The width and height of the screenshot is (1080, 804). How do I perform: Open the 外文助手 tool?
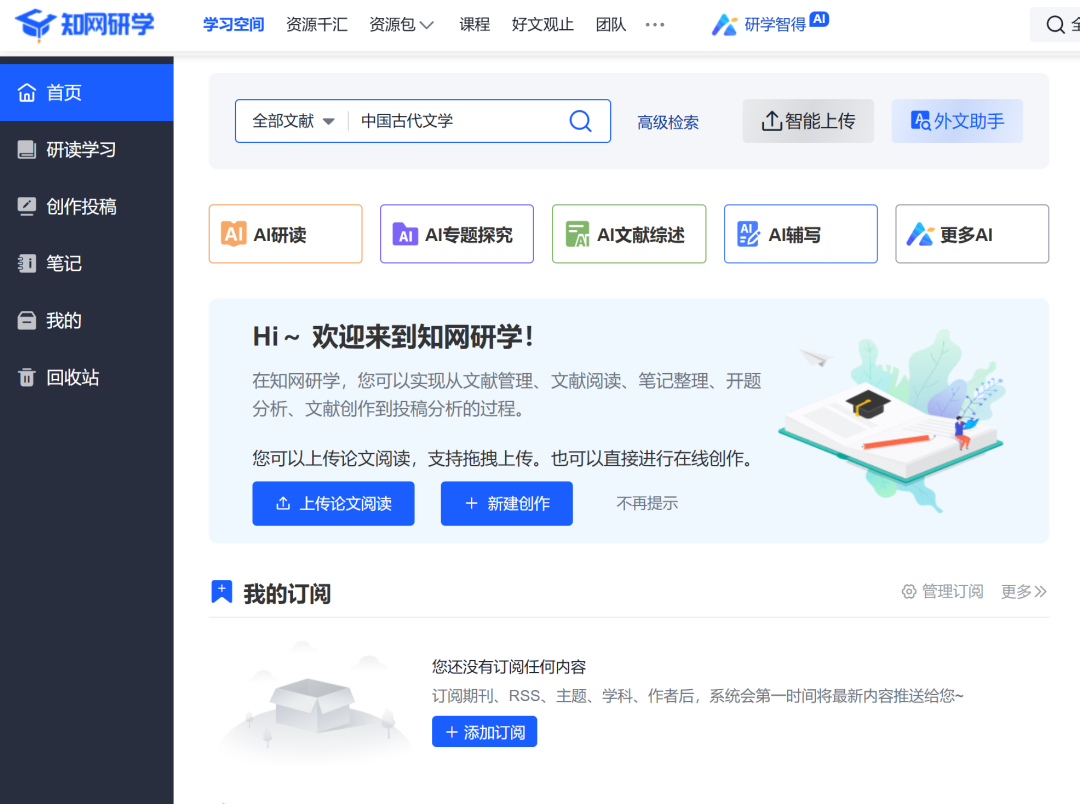pos(957,121)
